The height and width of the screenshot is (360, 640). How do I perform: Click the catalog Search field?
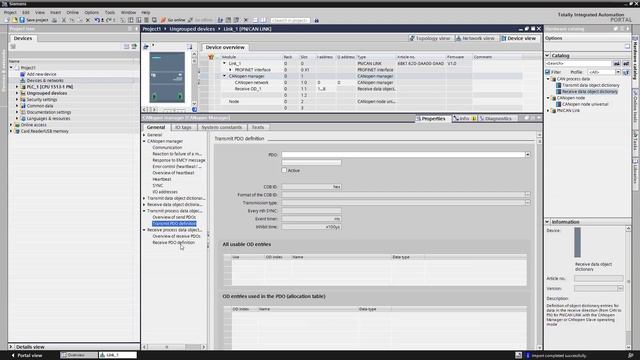(578, 64)
